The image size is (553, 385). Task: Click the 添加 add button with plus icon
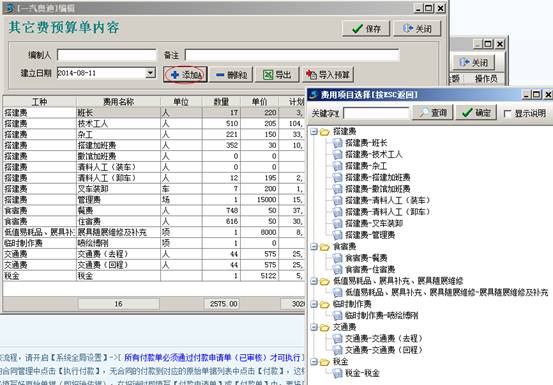pyautogui.click(x=185, y=74)
